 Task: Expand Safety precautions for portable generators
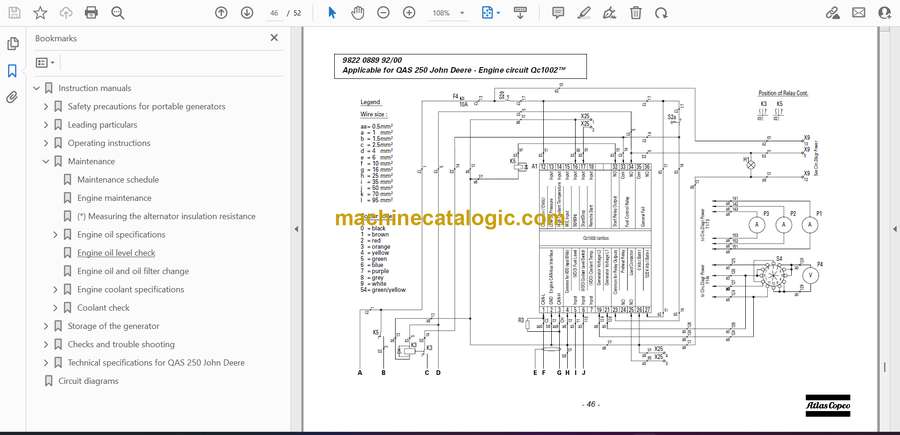pos(46,107)
